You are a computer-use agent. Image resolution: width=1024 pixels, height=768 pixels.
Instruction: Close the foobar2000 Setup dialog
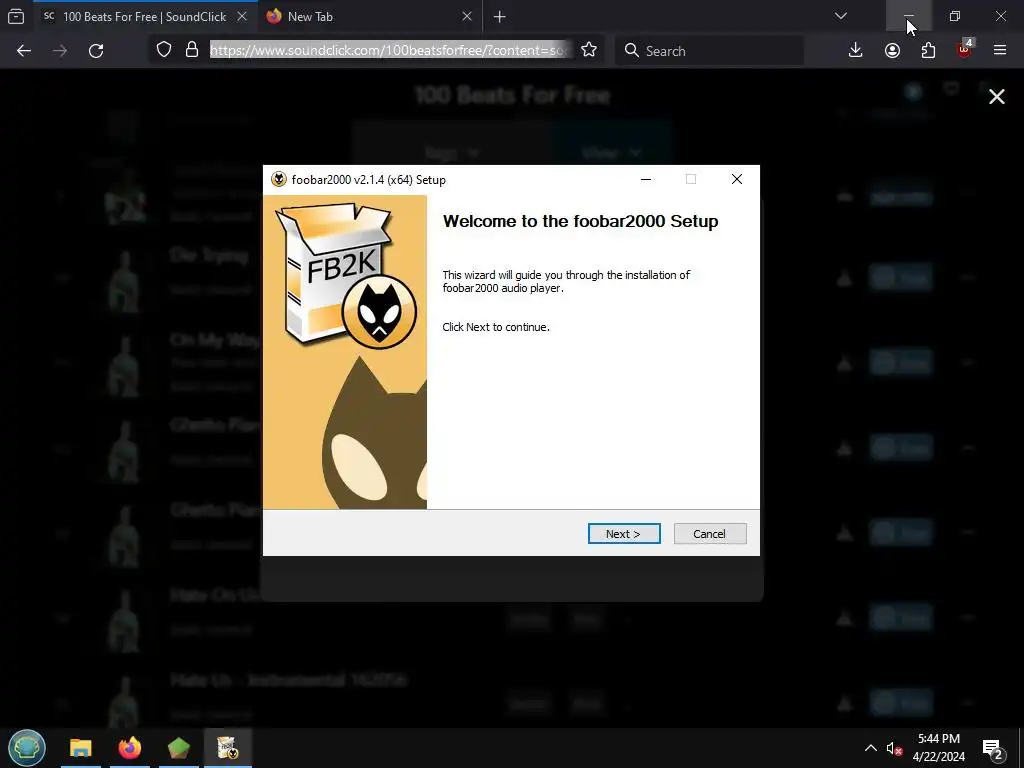[737, 179]
